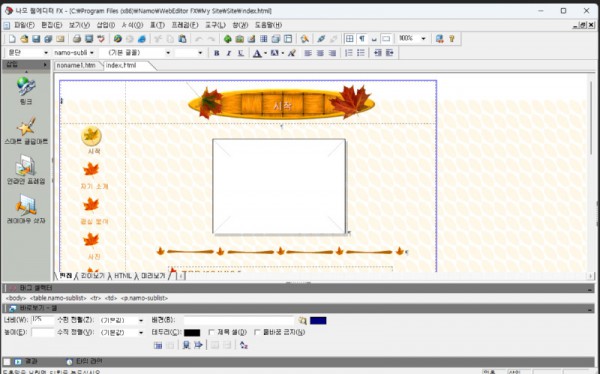Toggle paragraph marks ¶ display

coord(362,39)
